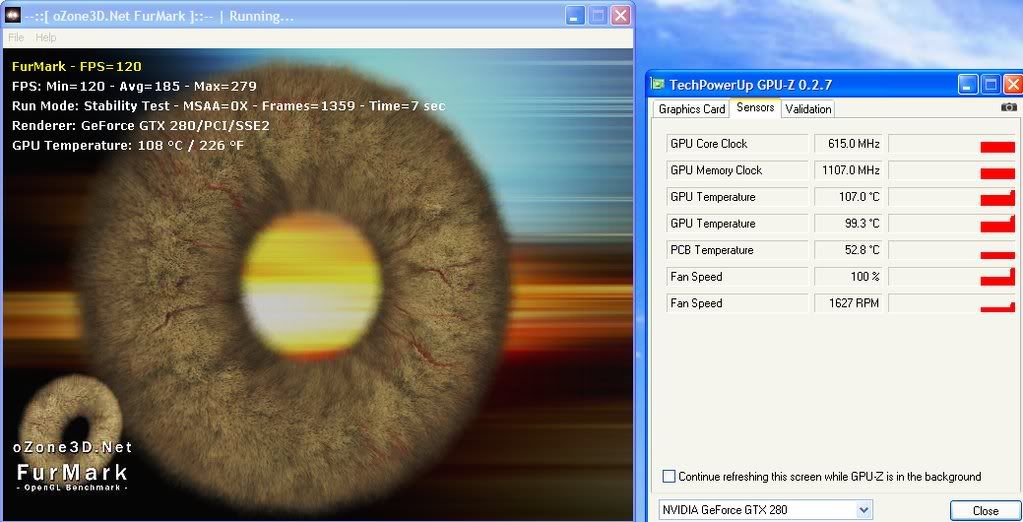Minimize the FurMark window
The width and height of the screenshot is (1023, 522).
[575, 16]
